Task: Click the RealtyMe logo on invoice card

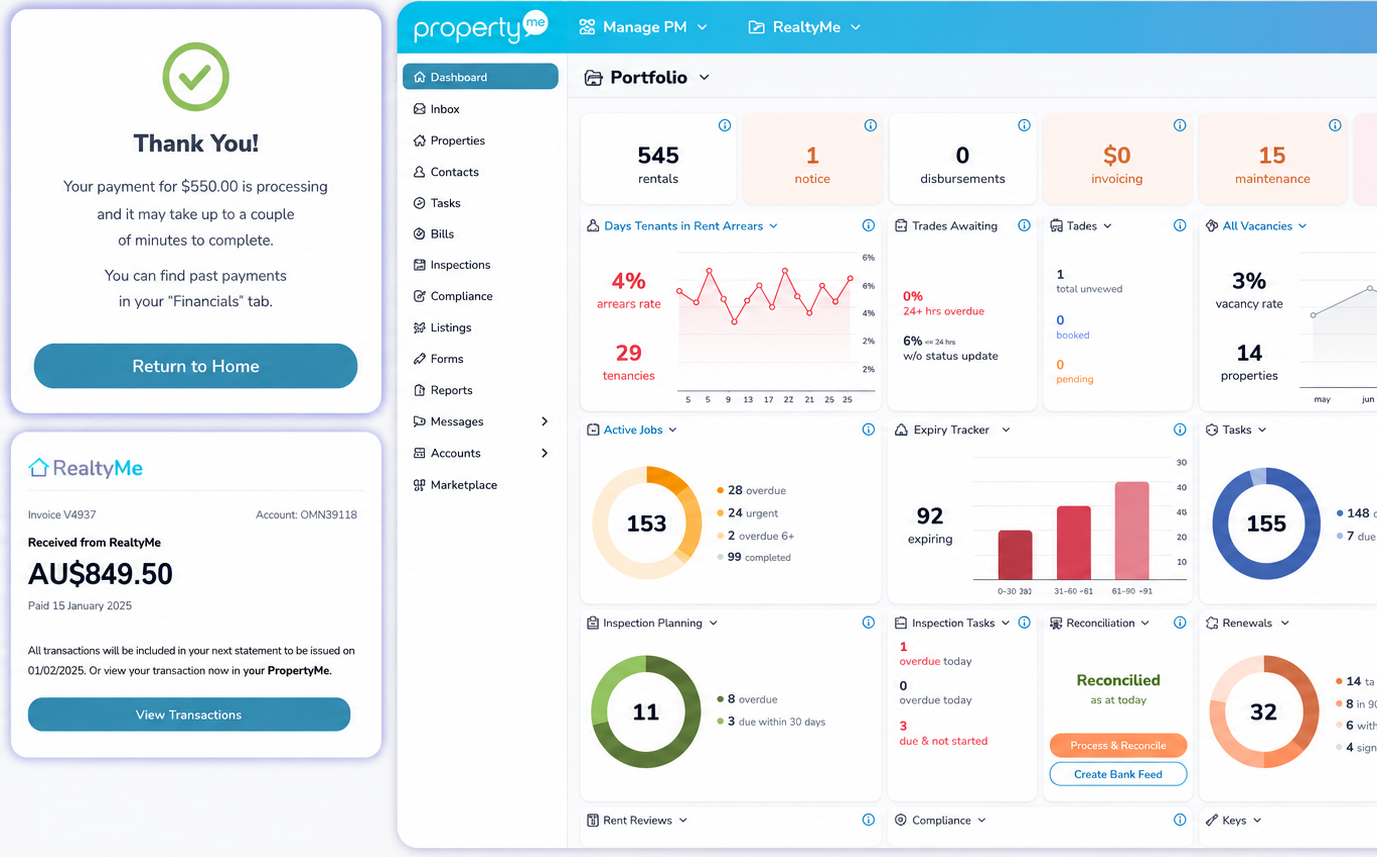Action: (x=85, y=468)
